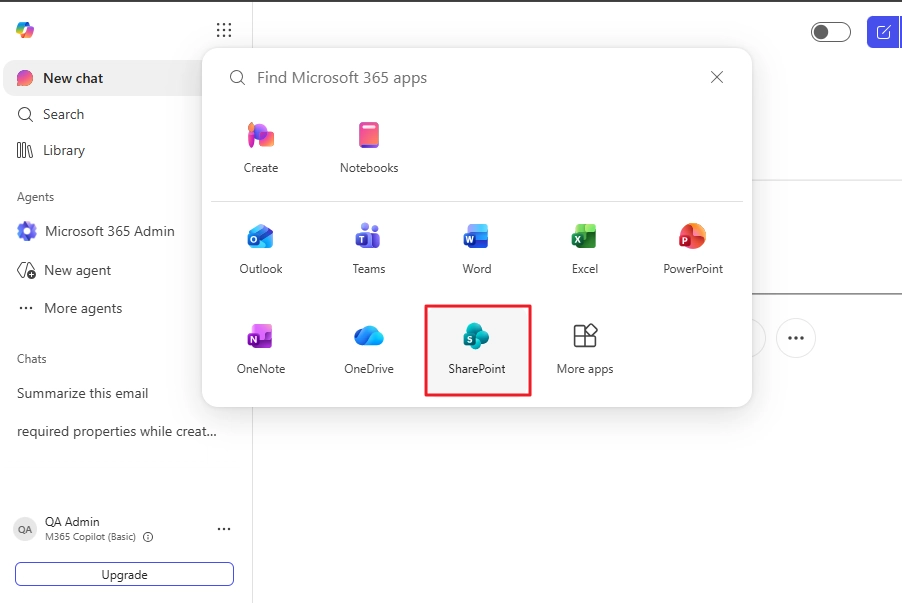The width and height of the screenshot is (902, 603).
Task: Open More apps in the launcher
Action: pyautogui.click(x=584, y=350)
